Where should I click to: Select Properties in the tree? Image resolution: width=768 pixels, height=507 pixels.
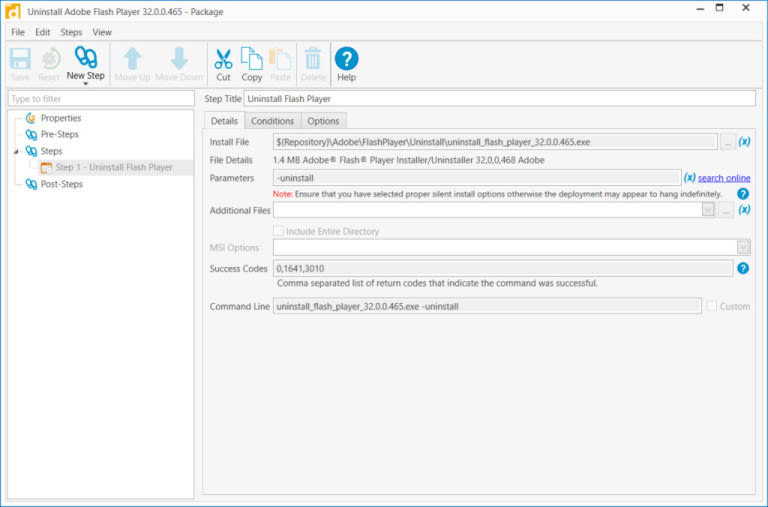pos(61,118)
